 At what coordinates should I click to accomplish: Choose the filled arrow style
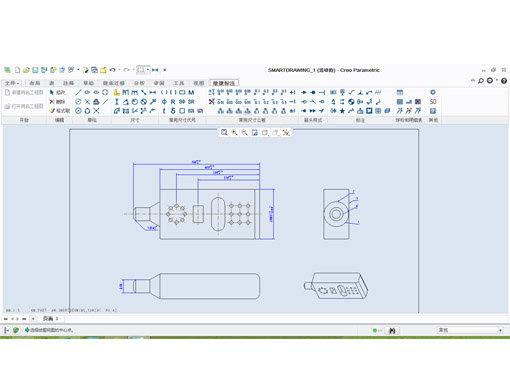(304, 92)
